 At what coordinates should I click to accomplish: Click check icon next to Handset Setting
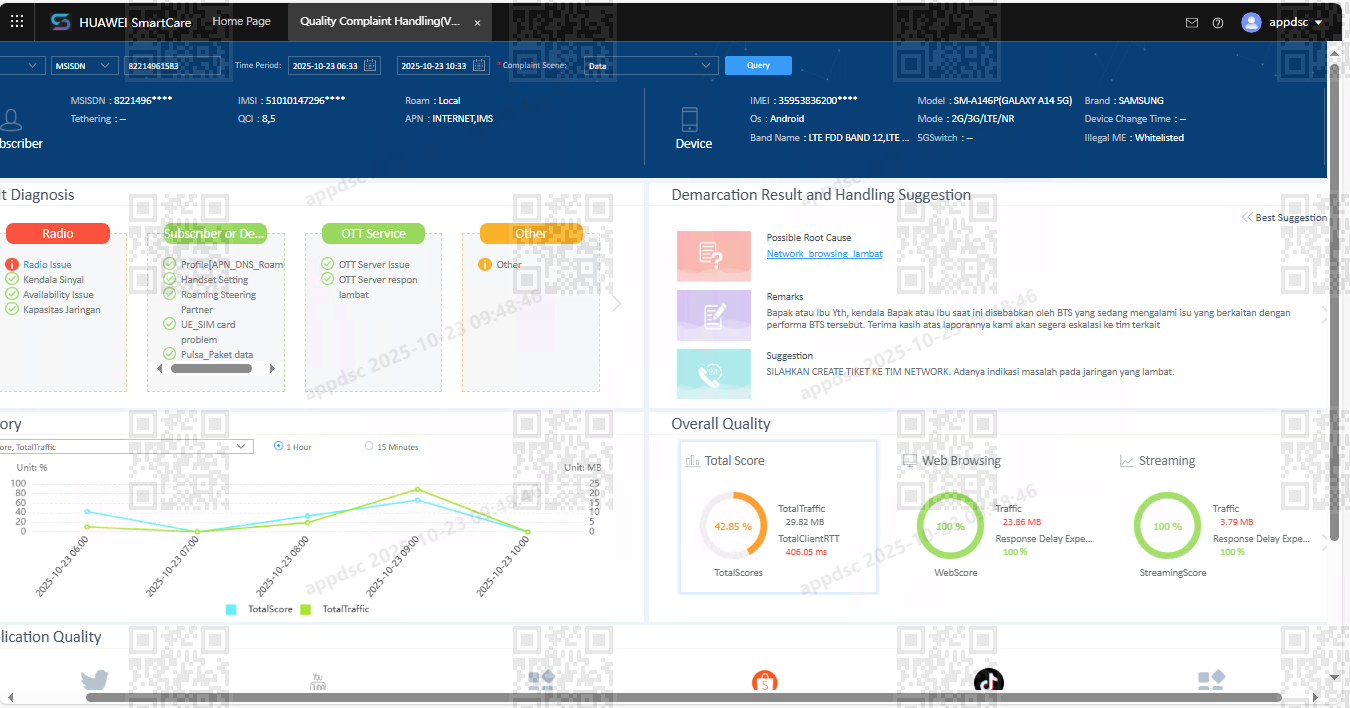(169, 279)
